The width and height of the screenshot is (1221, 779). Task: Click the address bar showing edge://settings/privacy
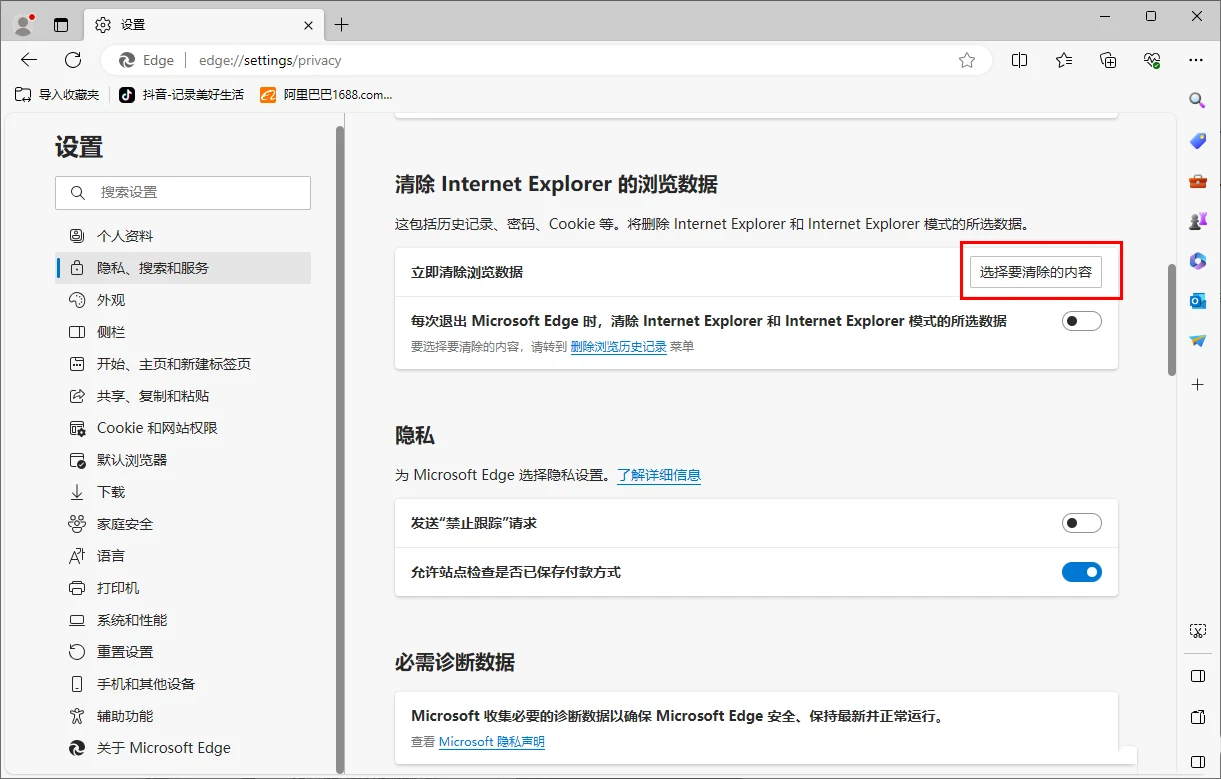545,60
